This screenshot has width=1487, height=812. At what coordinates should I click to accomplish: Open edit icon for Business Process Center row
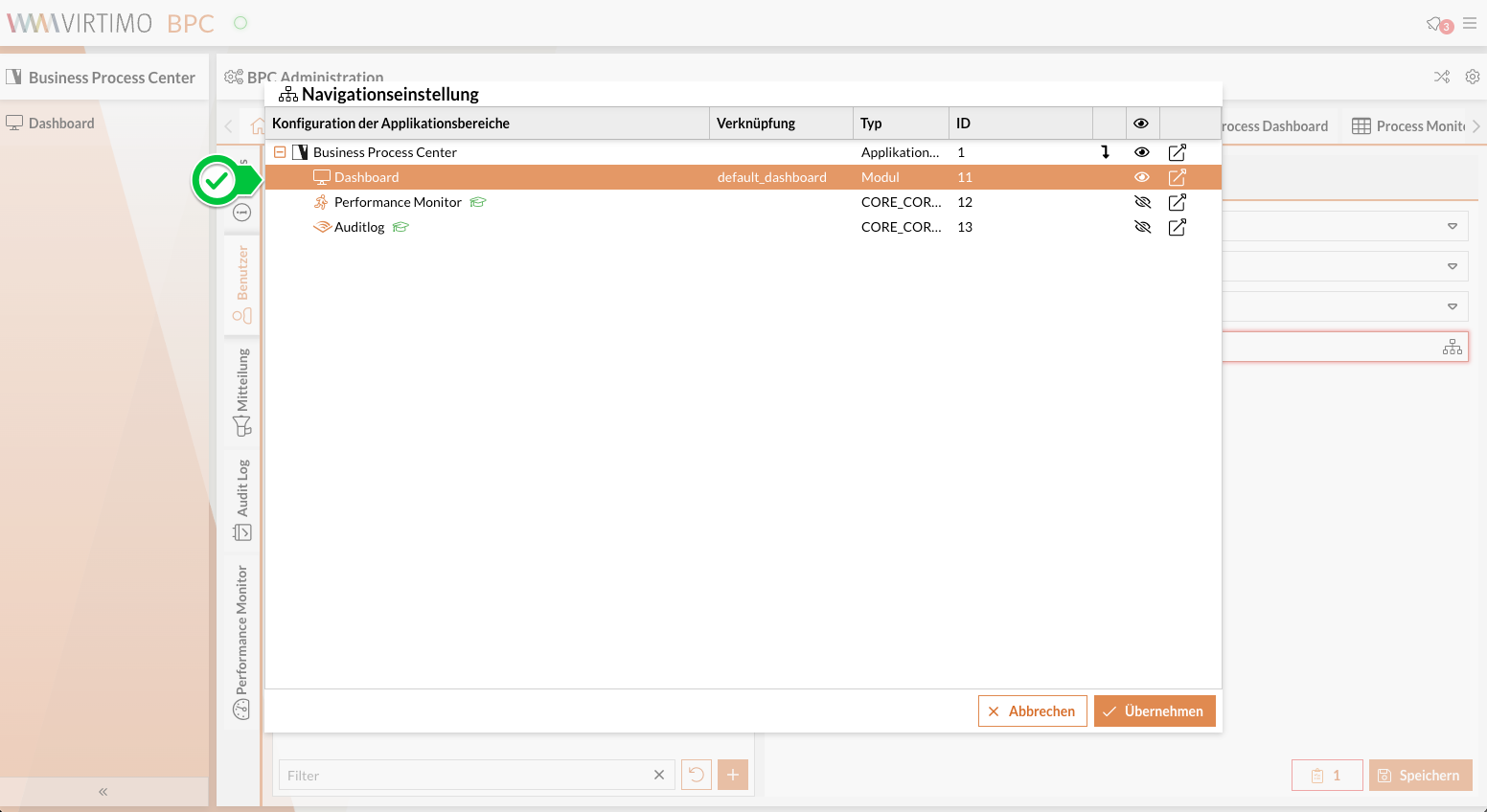(x=1177, y=152)
